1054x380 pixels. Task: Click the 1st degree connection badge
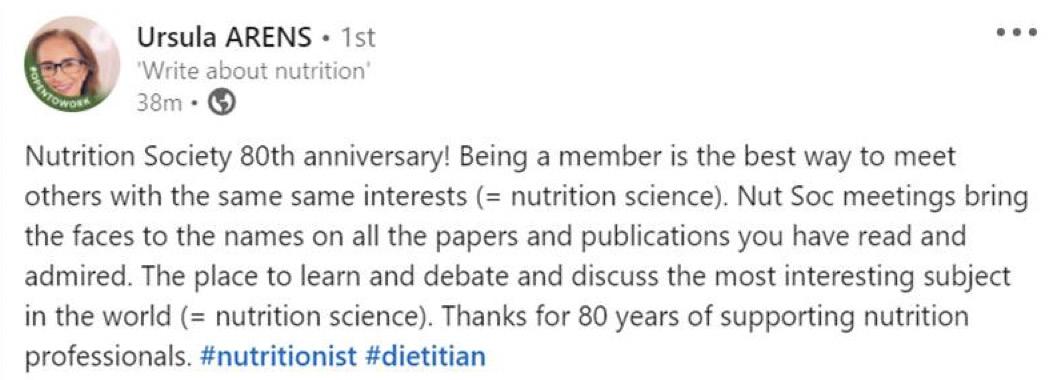[x=358, y=38]
